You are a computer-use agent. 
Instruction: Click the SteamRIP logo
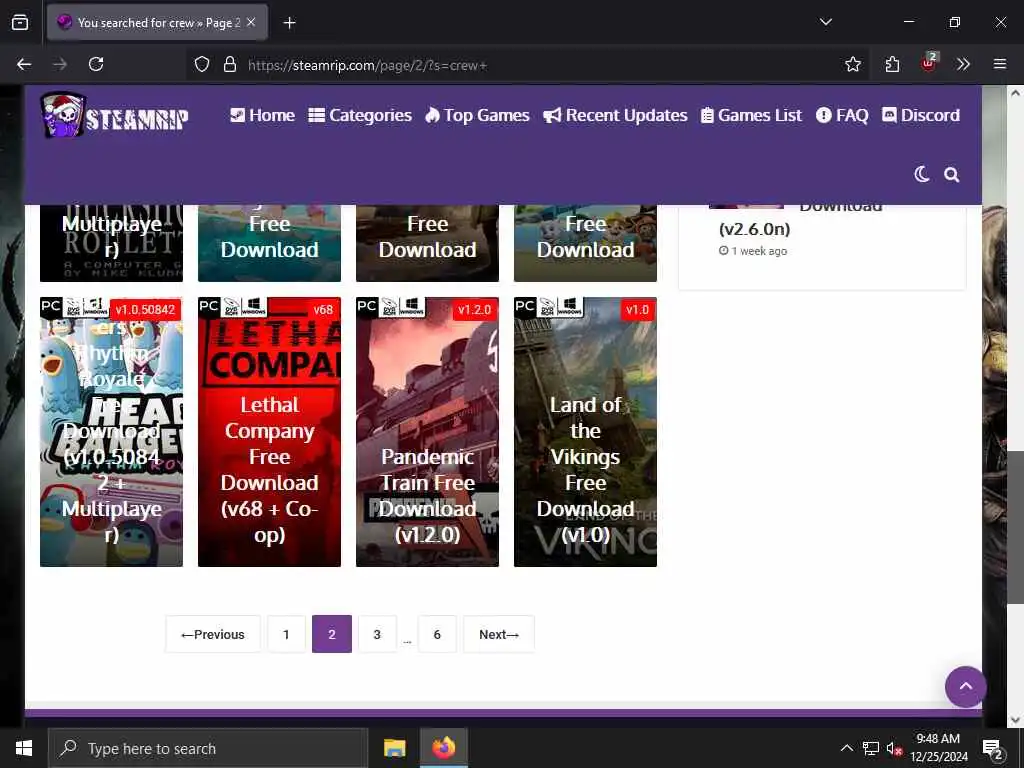tap(115, 116)
